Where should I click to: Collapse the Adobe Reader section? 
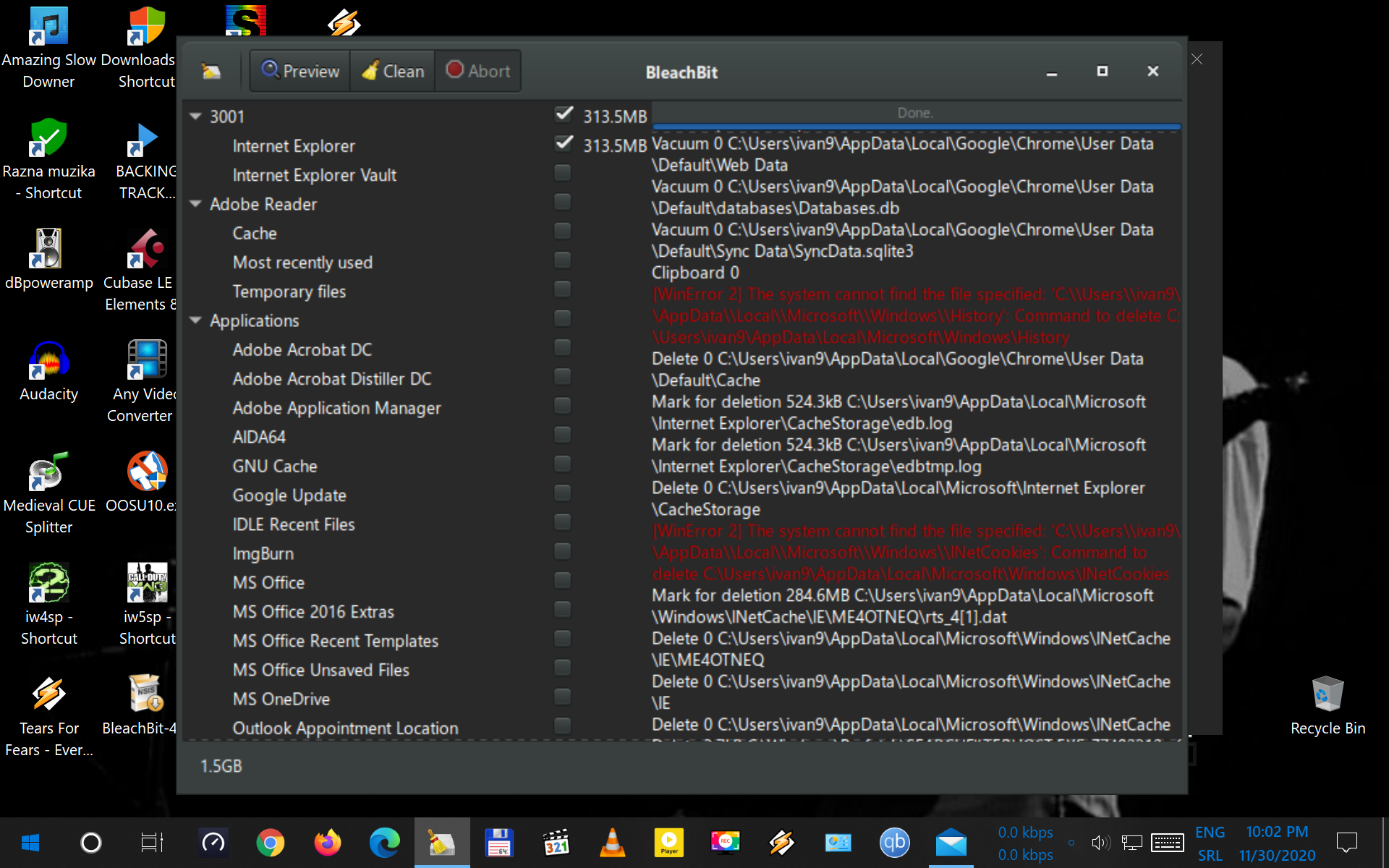tap(195, 203)
